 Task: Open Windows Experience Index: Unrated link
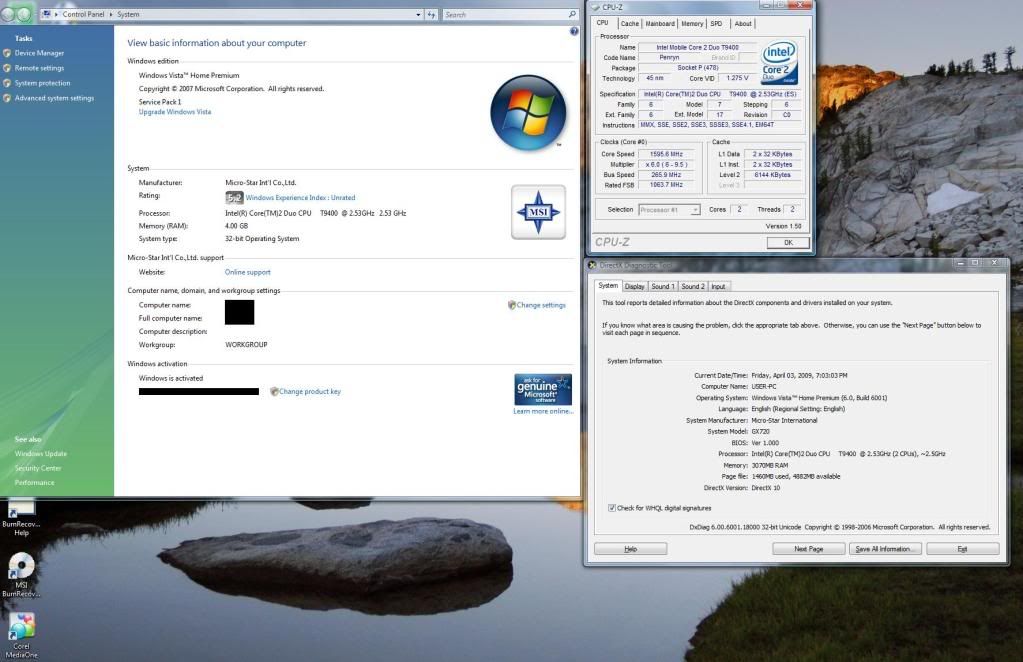pyautogui.click(x=300, y=198)
